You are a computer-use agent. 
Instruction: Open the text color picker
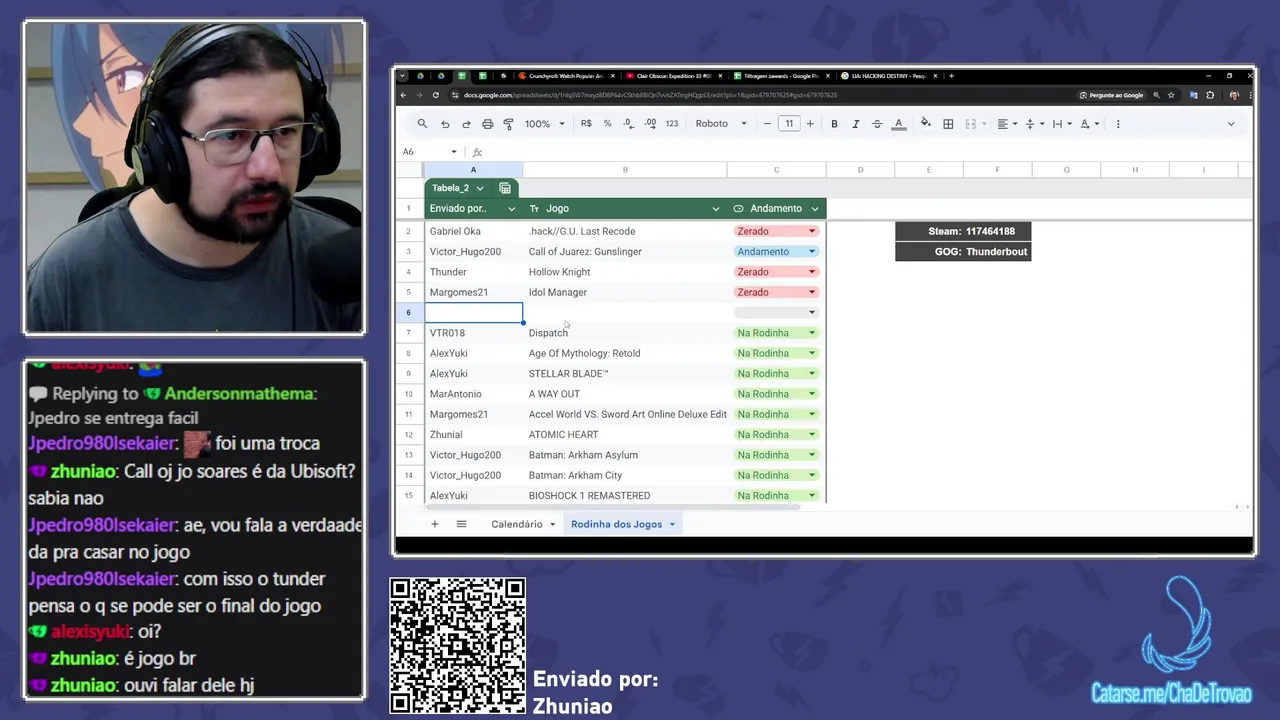pyautogui.click(x=899, y=124)
